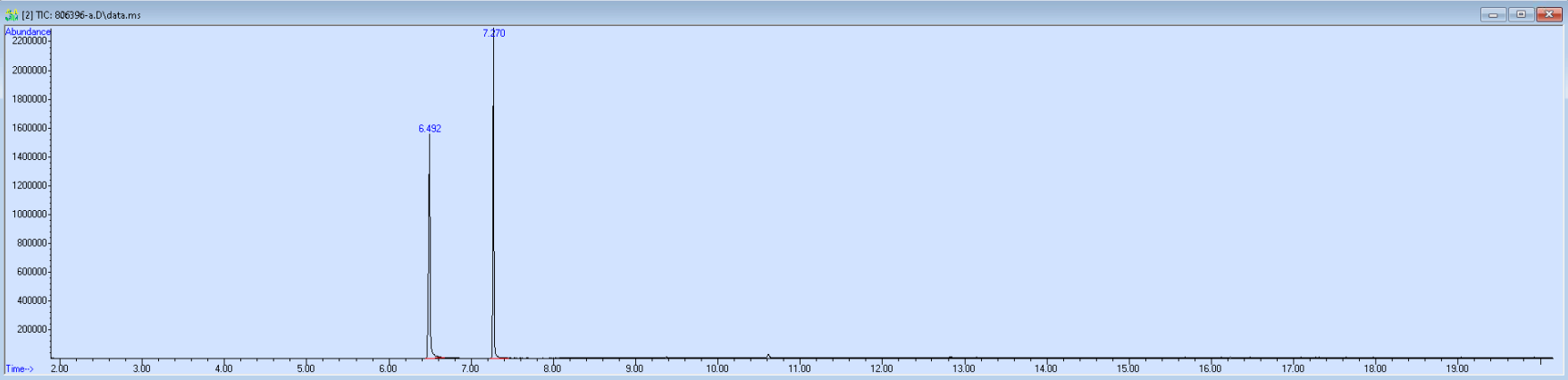The width and height of the screenshot is (1568, 380).
Task: Click the peak label 7.270
Action: 494,33
